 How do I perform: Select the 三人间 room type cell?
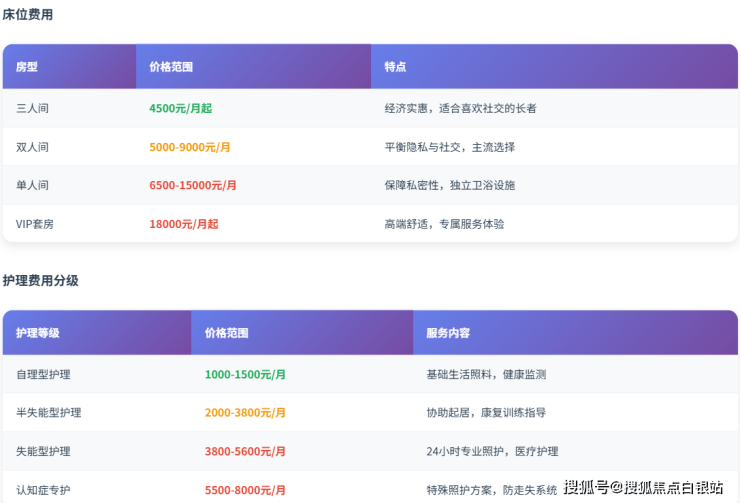click(x=33, y=108)
